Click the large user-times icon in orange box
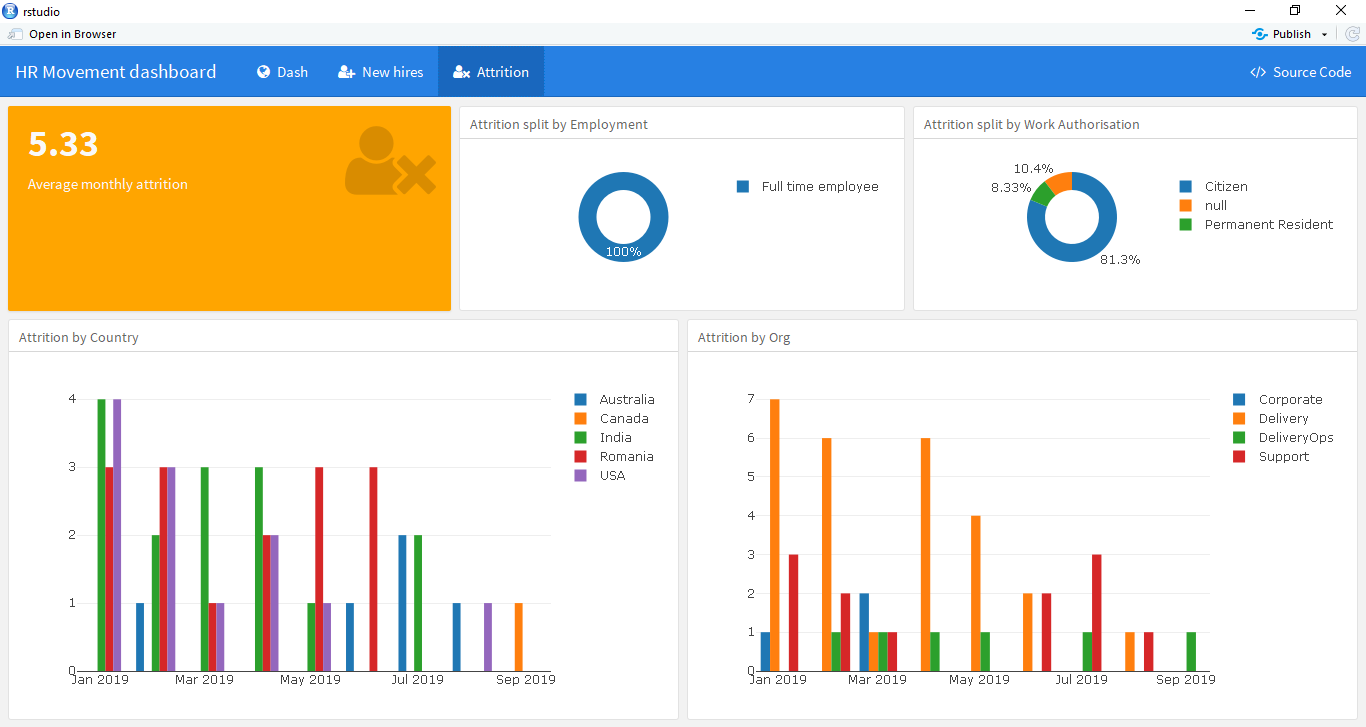 tap(390, 161)
